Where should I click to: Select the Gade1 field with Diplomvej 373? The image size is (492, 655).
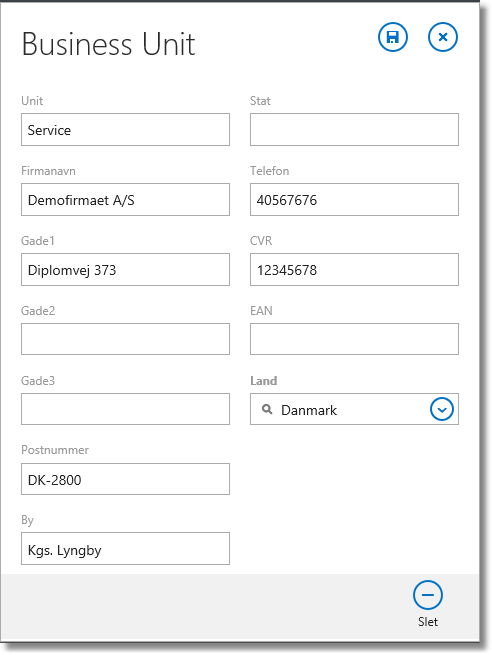coord(125,269)
